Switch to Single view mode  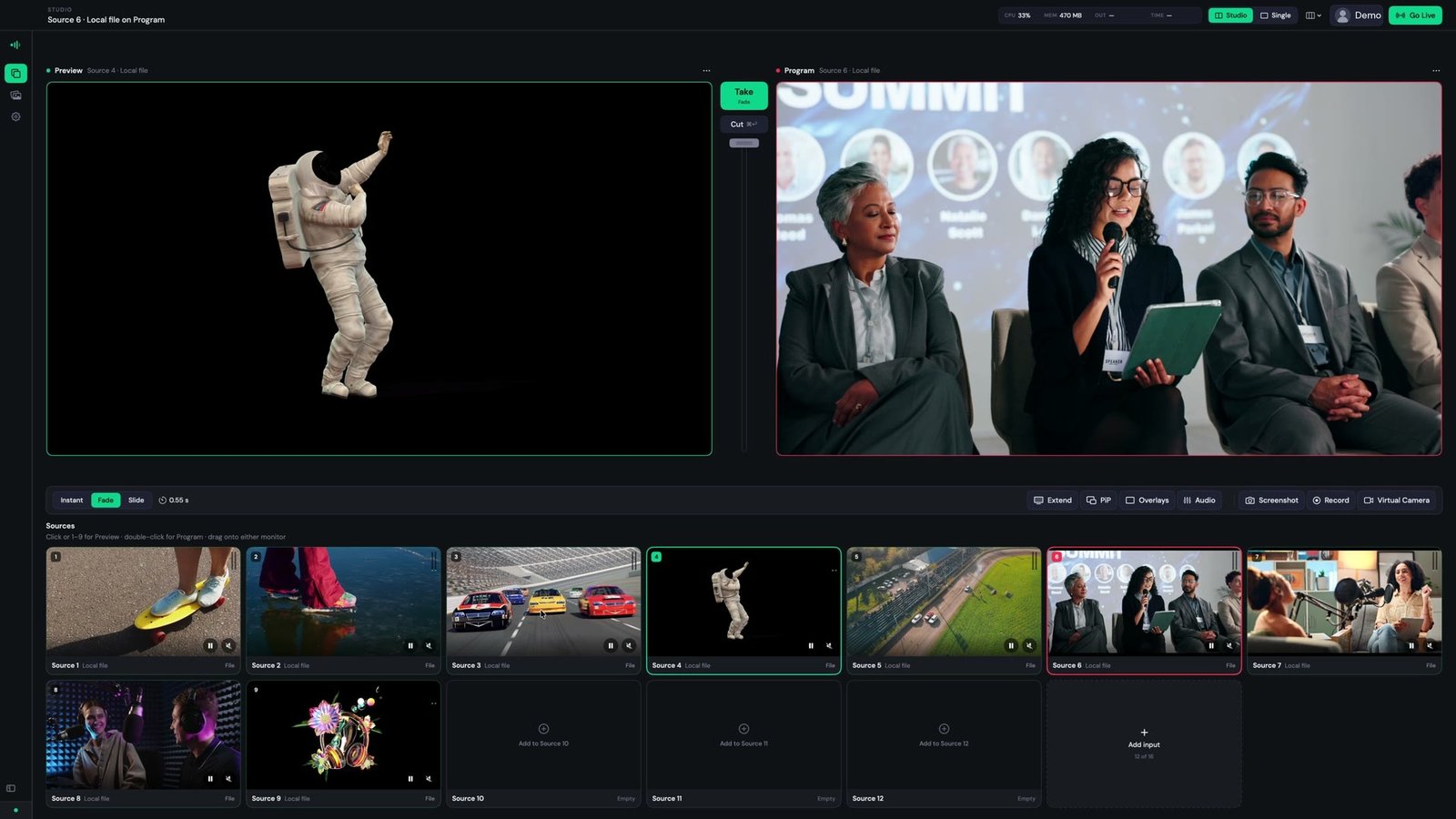tap(1276, 15)
